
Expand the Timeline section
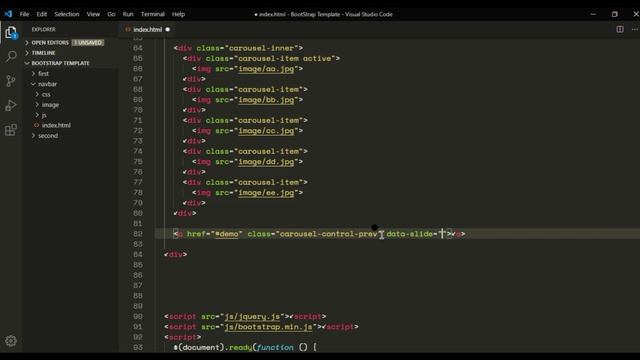(x=43, y=53)
